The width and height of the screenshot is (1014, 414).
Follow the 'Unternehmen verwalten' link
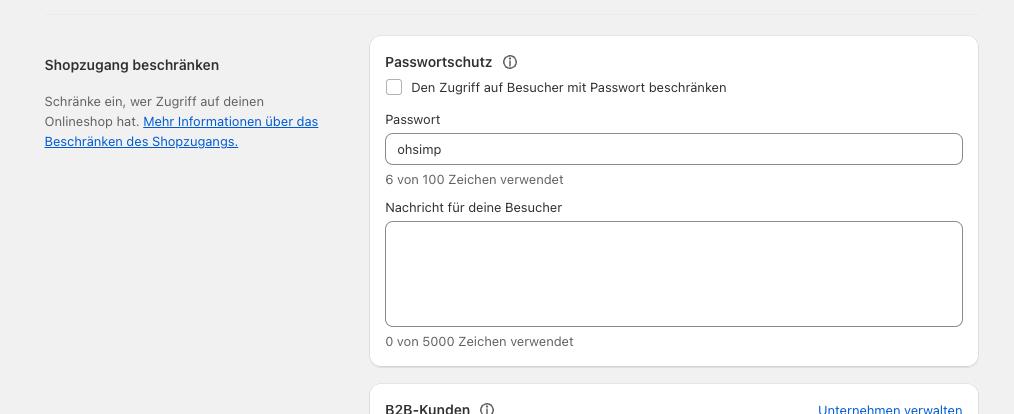(x=890, y=410)
